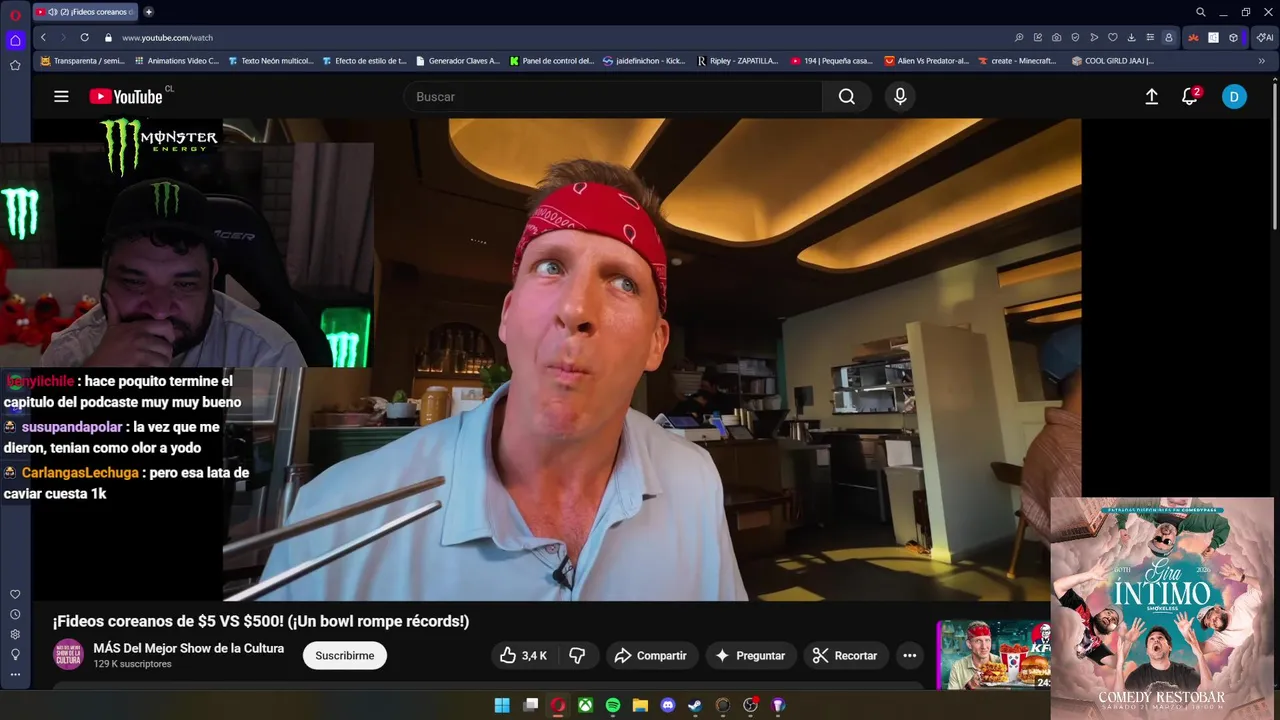Open the privacy protection shield icon
The image size is (1280, 720).
[1076, 37]
